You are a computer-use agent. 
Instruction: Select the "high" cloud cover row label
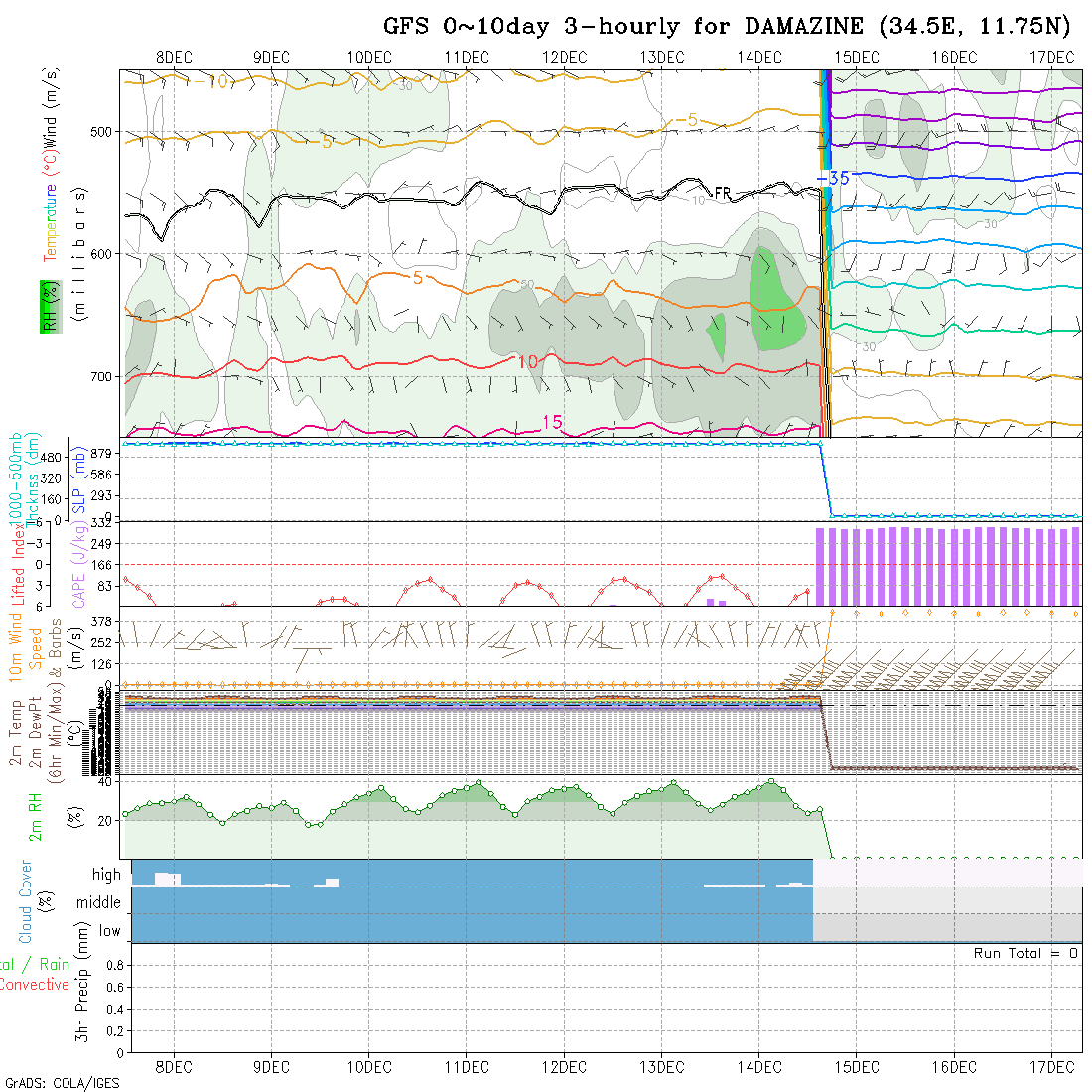[106, 875]
